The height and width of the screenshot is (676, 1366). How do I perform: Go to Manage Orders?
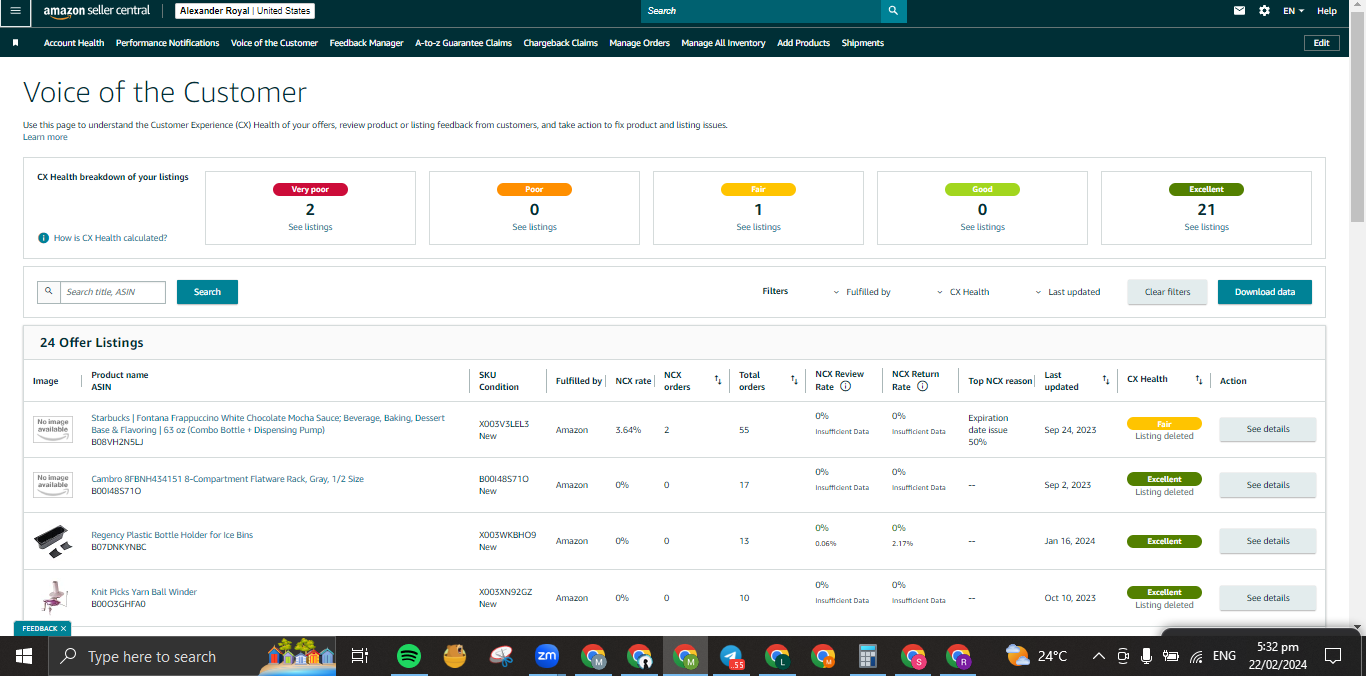(x=640, y=43)
